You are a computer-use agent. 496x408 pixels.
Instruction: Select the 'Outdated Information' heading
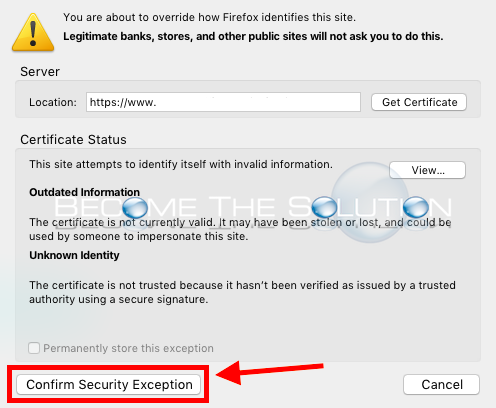[84, 192]
